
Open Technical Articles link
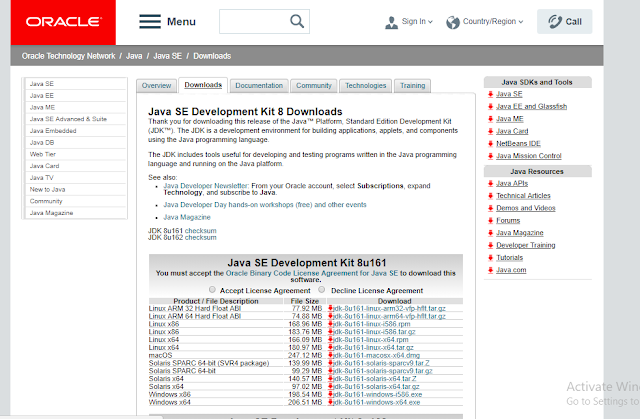coord(523,196)
